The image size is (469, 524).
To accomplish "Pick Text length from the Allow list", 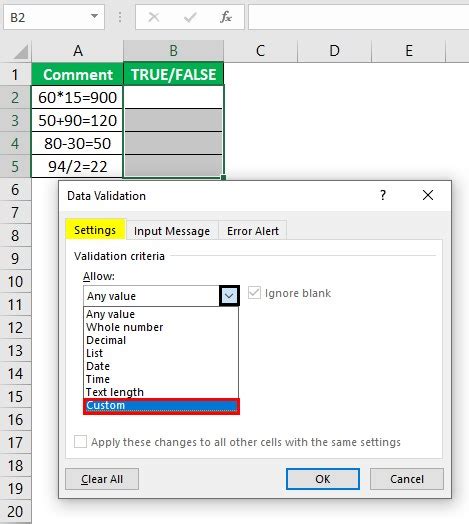I will tap(115, 392).
